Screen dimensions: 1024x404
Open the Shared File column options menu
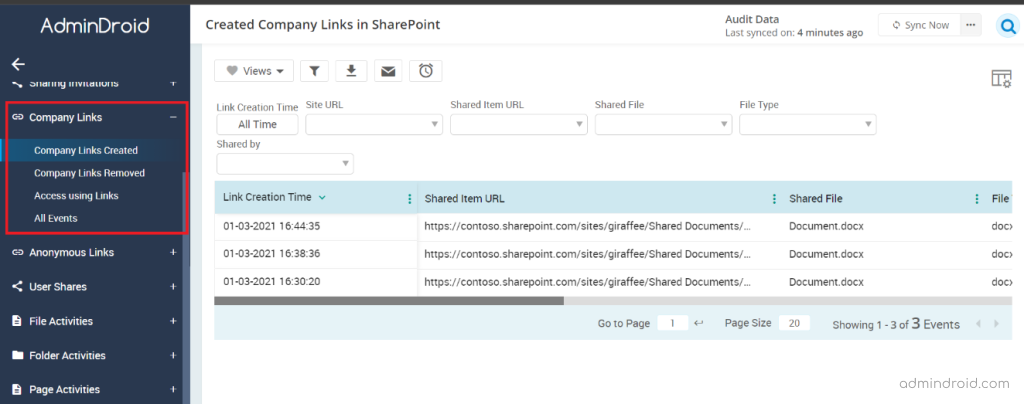coord(977,199)
